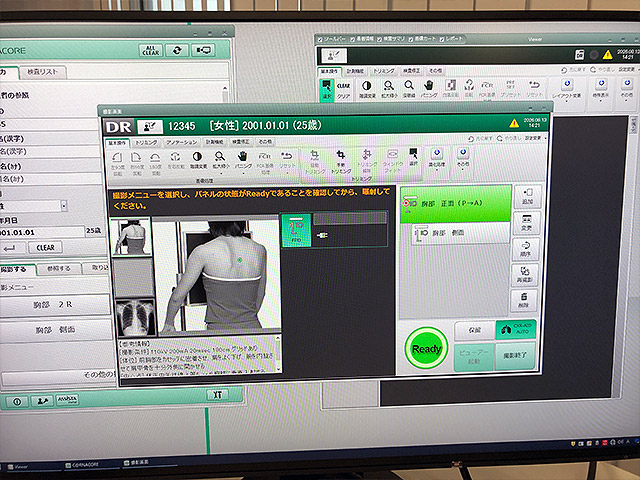Select the panning hand tool in DR window
Viewport: 640px width, 480px height.
pyautogui.click(x=243, y=160)
